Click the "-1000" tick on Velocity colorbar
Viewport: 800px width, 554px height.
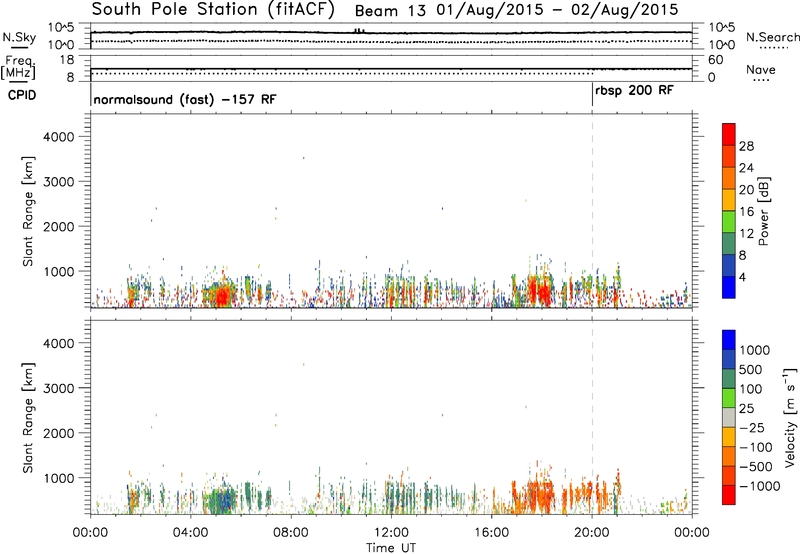pyautogui.click(x=760, y=486)
